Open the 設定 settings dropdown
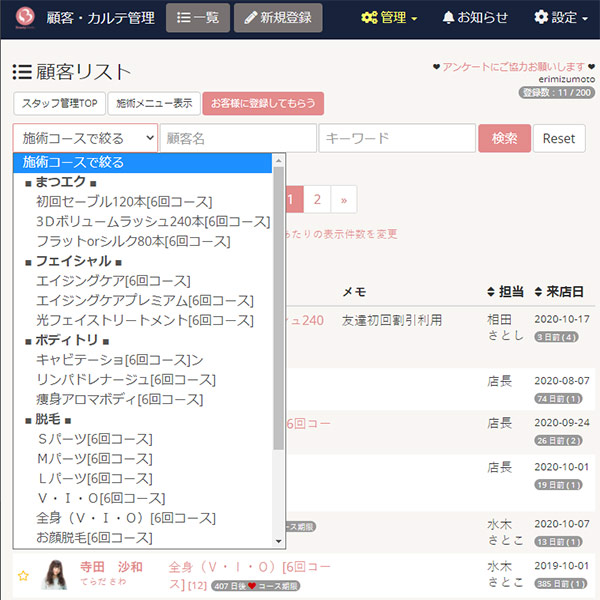This screenshot has height=600, width=600. [561, 18]
